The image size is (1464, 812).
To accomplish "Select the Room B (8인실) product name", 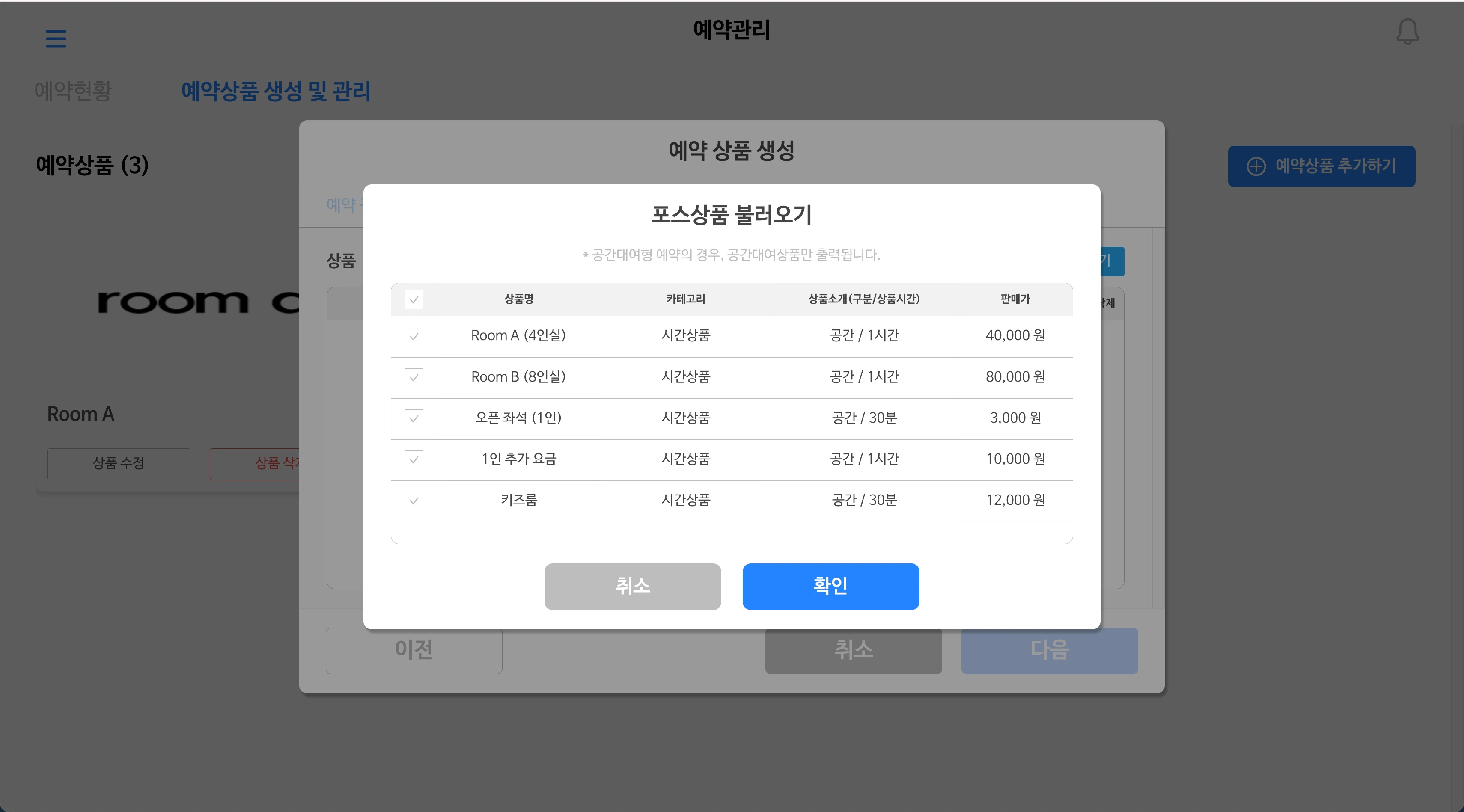I will (518, 377).
